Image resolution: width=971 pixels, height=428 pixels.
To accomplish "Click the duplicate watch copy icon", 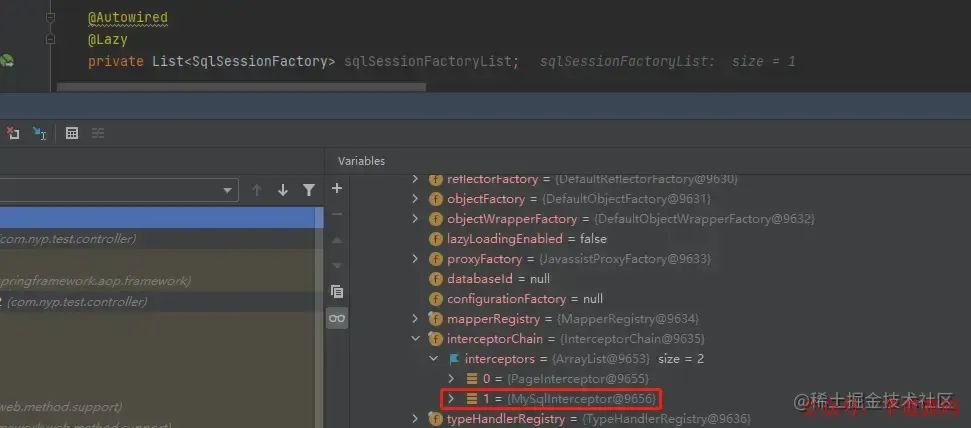I will pyautogui.click(x=337, y=291).
